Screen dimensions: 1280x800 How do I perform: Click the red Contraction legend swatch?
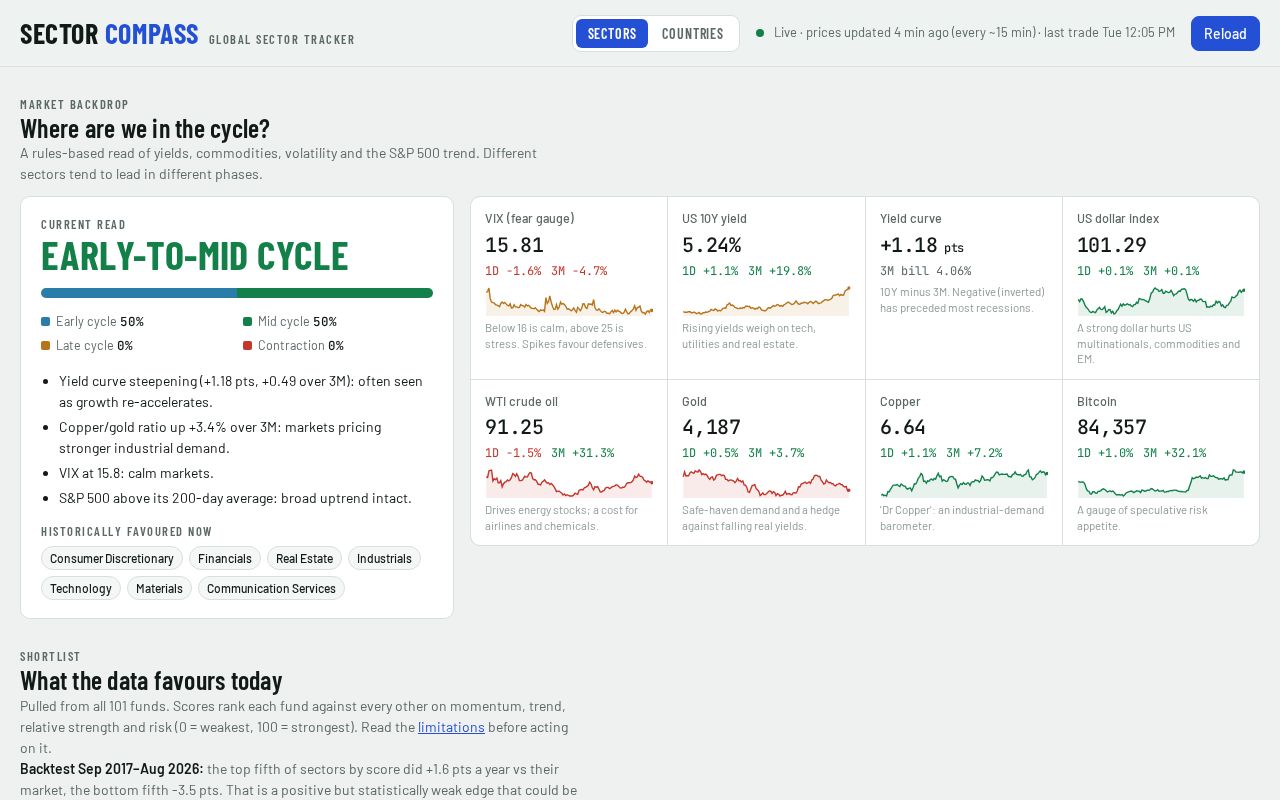[247, 346]
